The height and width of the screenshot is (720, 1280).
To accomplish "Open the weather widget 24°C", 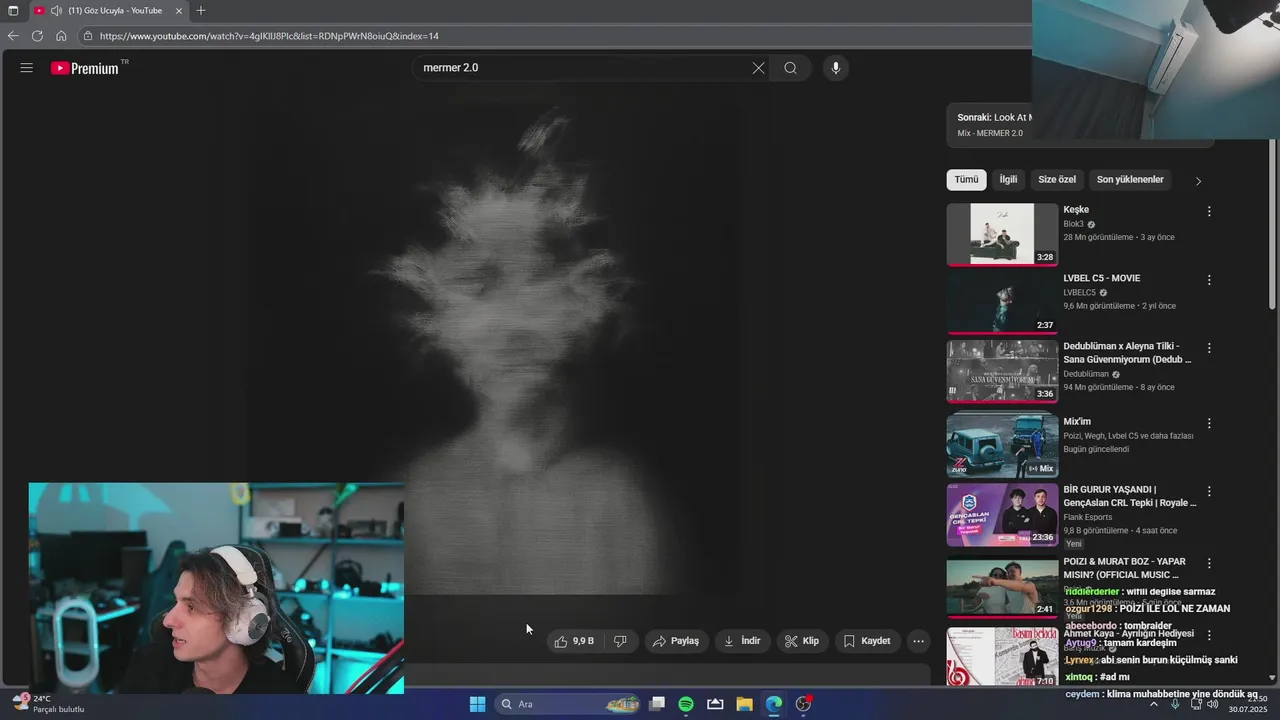I will coord(48,704).
